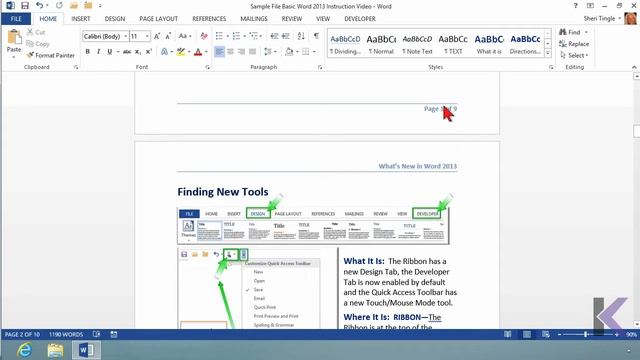Expand the Paragraph dialog launcher
640x360 pixels.
pyautogui.click(x=320, y=67)
